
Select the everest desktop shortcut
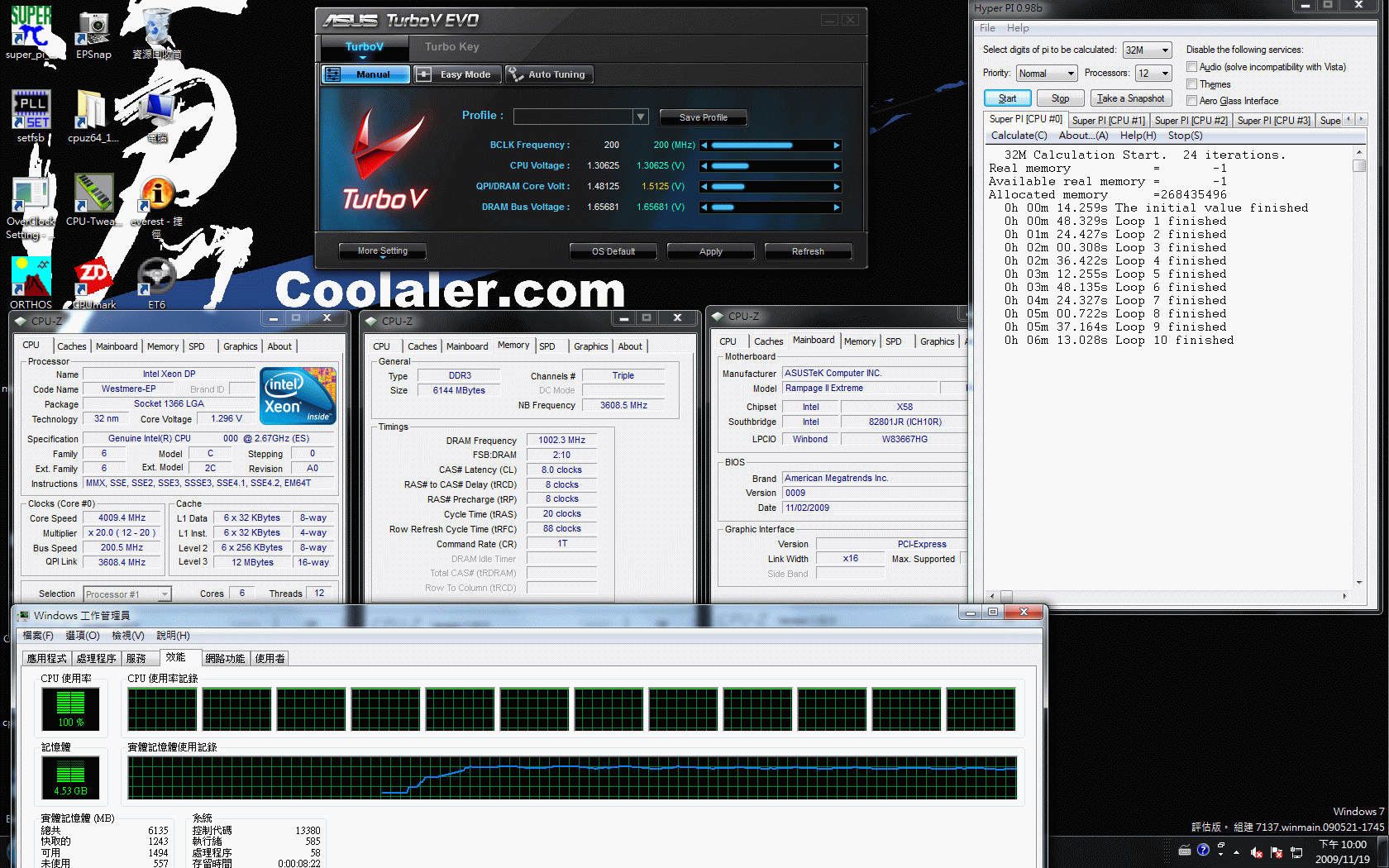[x=157, y=207]
